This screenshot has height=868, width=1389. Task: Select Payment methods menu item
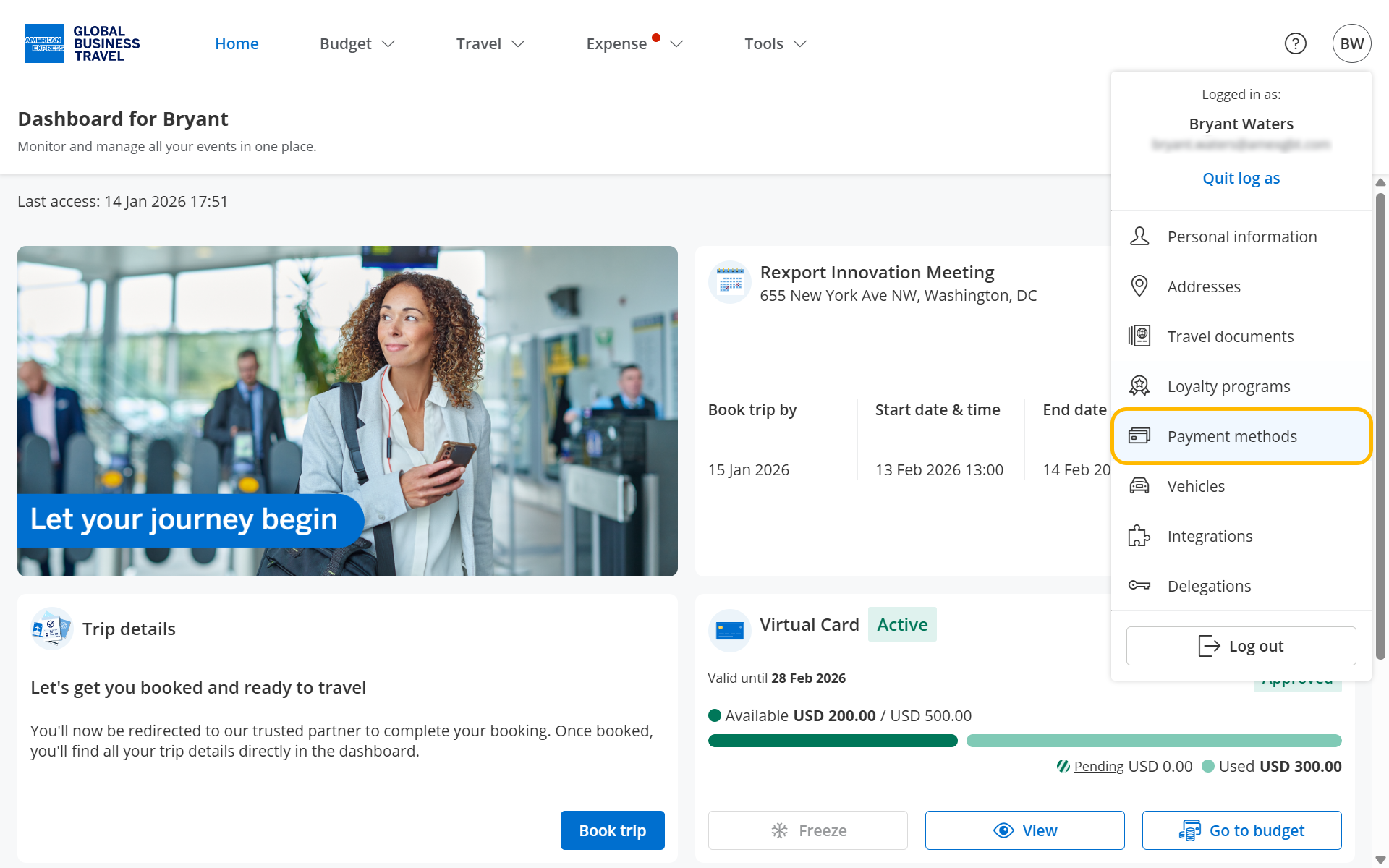coord(1241,436)
